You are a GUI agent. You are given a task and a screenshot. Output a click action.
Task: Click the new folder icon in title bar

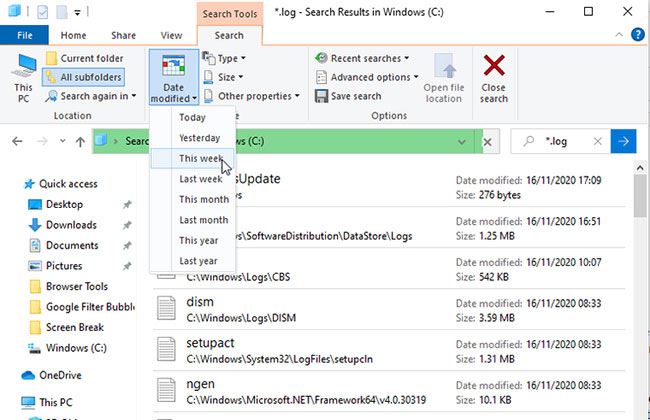(x=62, y=12)
